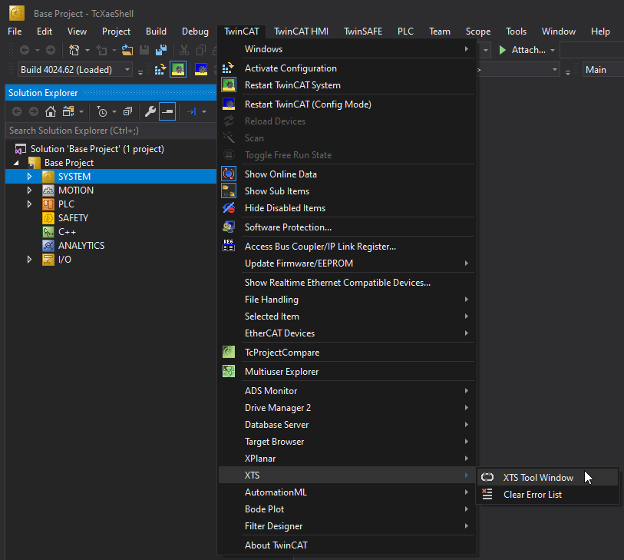The height and width of the screenshot is (560, 624).
Task: Click the Search Solution Explorer field
Action: 111,131
